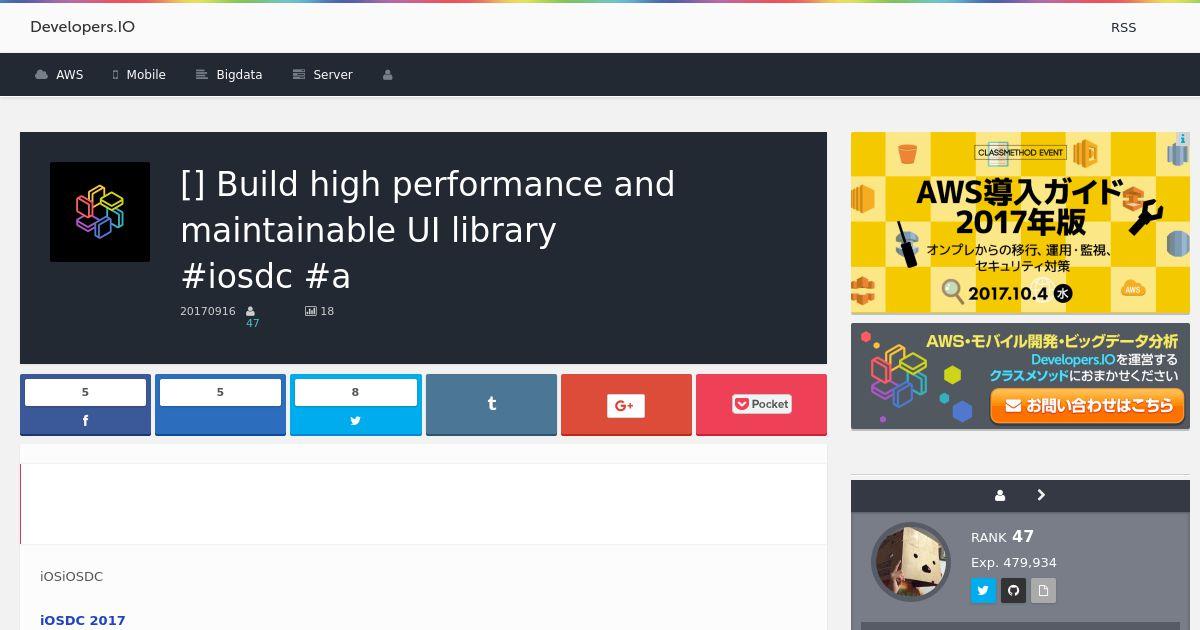Open the RSS feed link
This screenshot has width=1200, height=630.
tap(1123, 28)
